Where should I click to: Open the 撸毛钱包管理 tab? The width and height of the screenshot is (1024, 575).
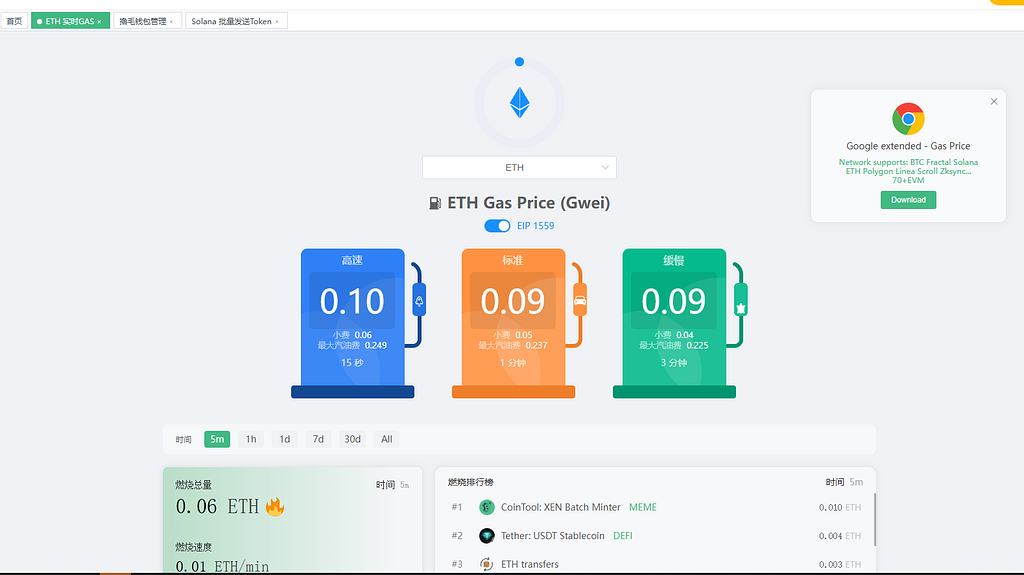142,21
